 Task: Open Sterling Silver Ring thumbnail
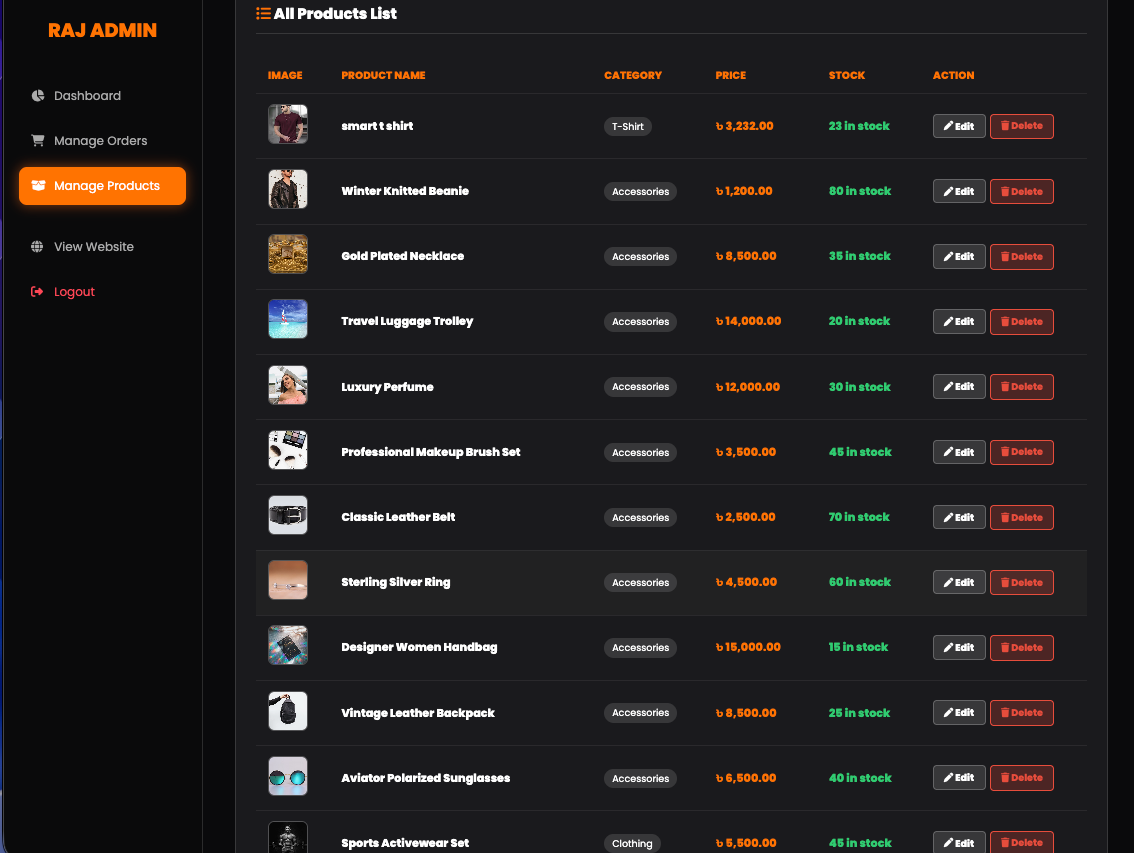[x=288, y=580]
